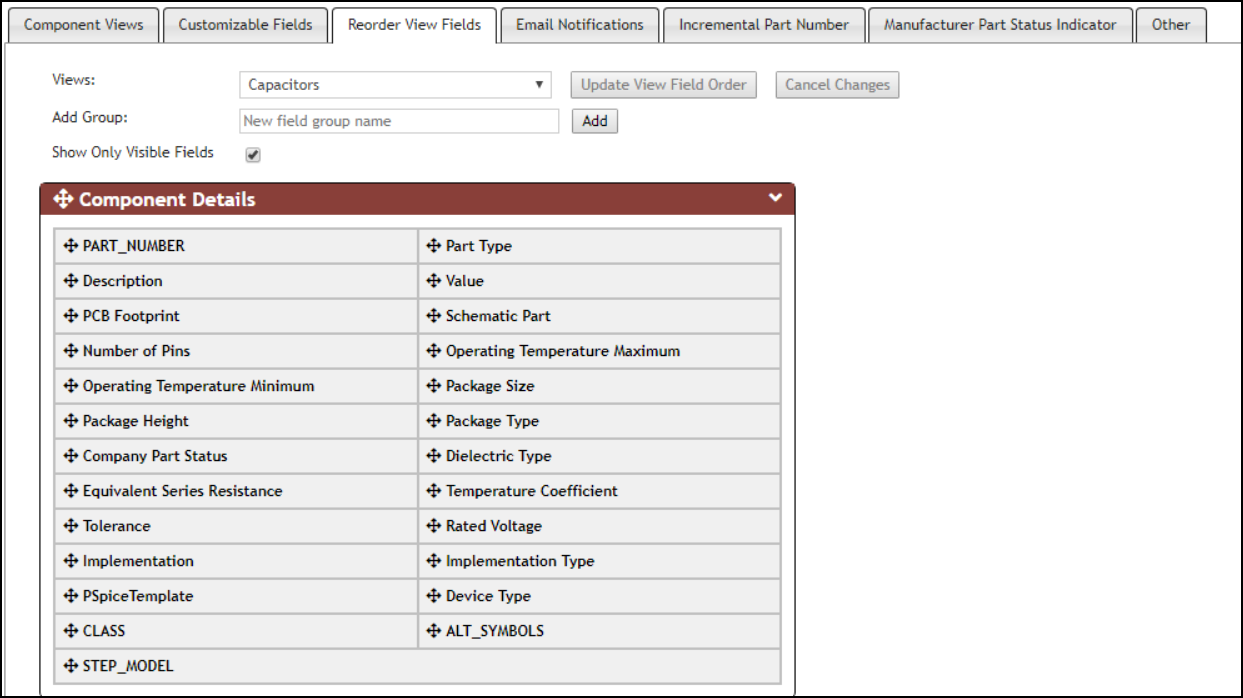Click the drag handle beside PART_NUMBER
Screen dimensions: 1243x698
[69, 246]
